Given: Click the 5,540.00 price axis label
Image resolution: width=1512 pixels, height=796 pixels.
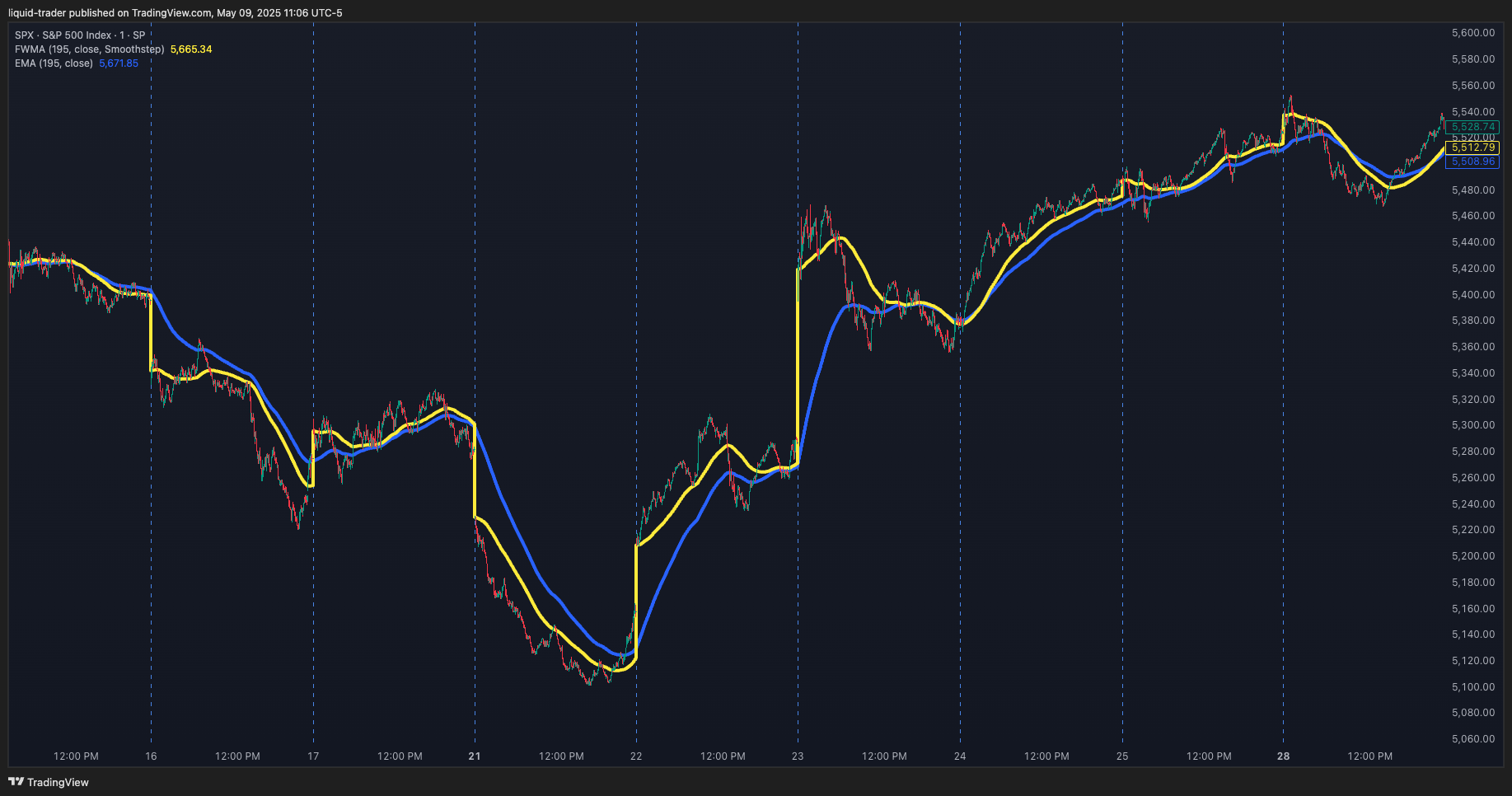Looking at the screenshot, I should (1473, 112).
